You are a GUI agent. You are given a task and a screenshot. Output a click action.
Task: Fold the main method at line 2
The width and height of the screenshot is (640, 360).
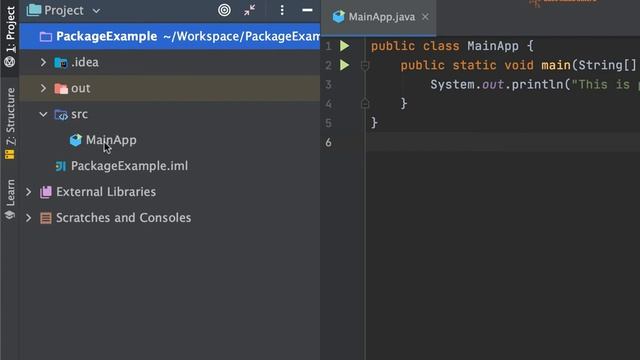(365, 65)
